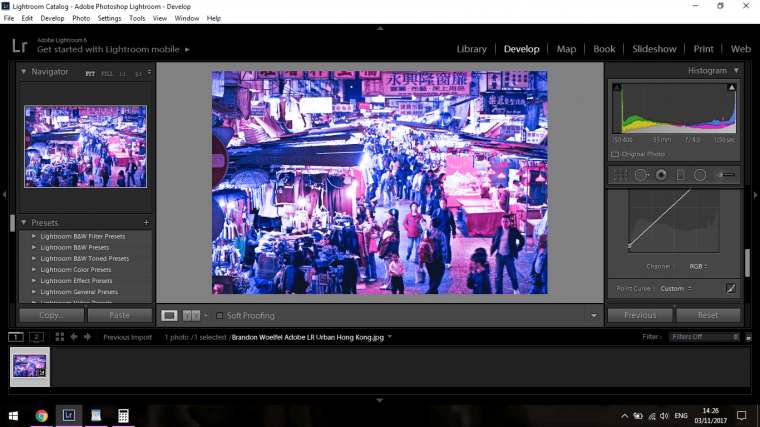Click the point curve edit icon
Viewport: 760px width, 427px height.
click(x=731, y=288)
